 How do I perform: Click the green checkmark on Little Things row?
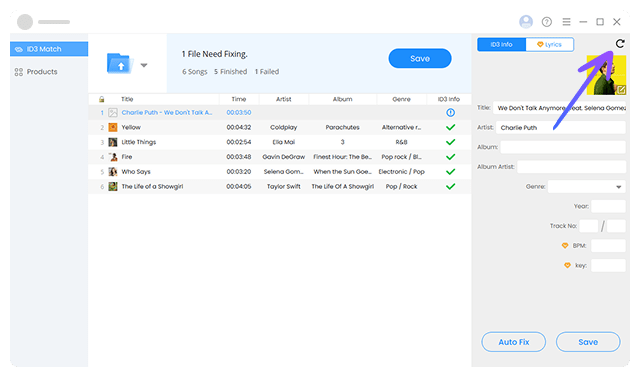coord(450,142)
